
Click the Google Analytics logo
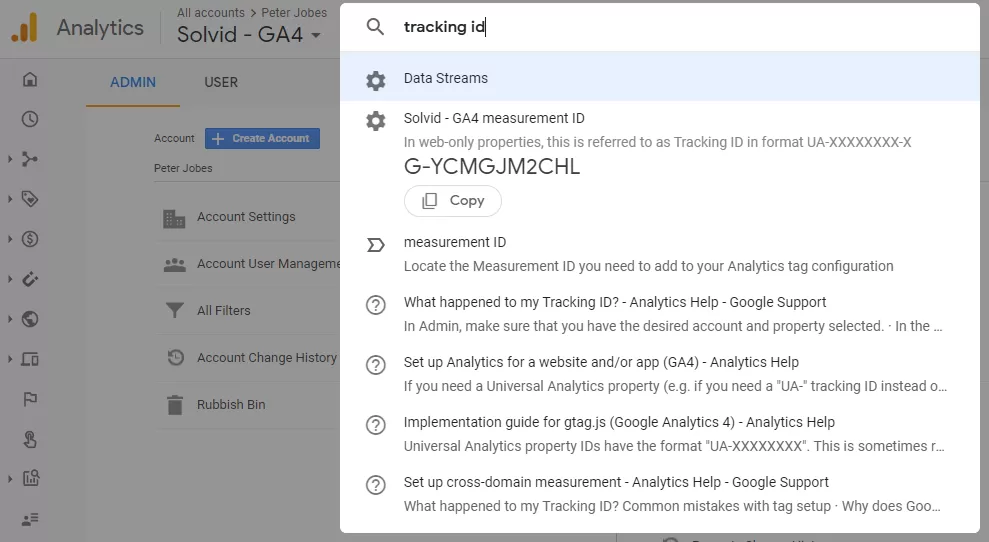click(25, 27)
